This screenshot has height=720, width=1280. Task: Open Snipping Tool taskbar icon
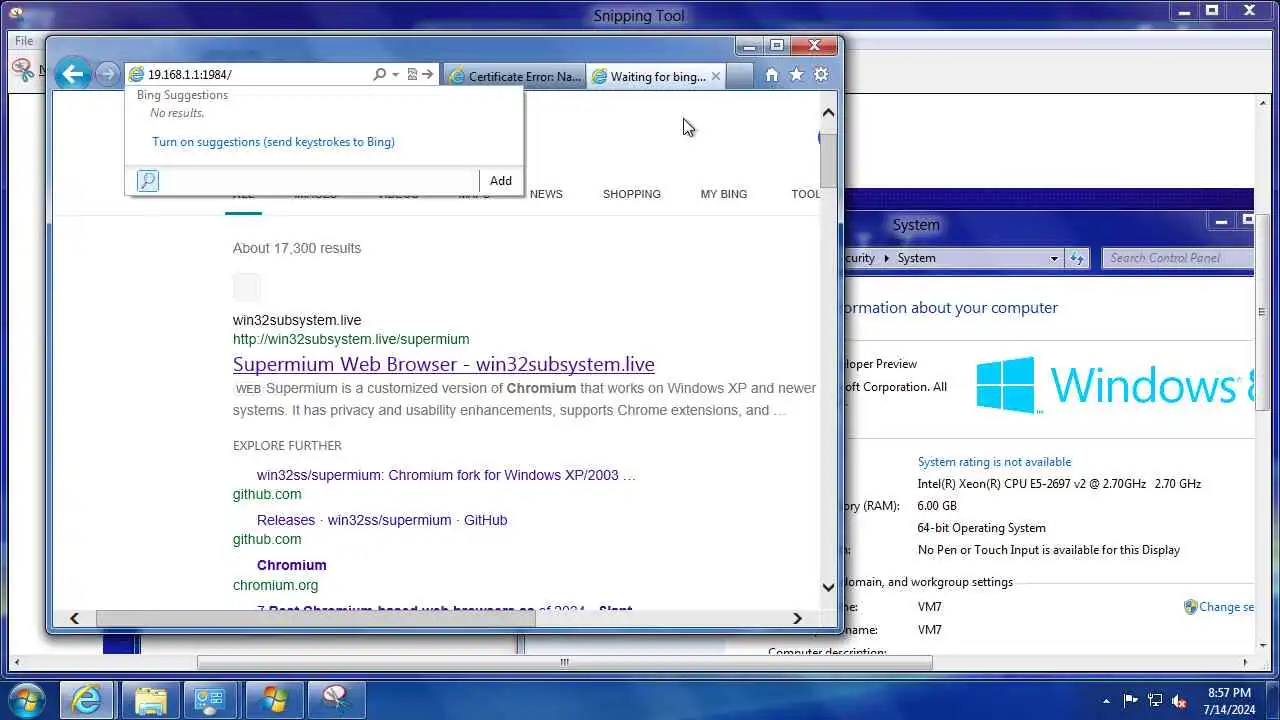pyautogui.click(x=337, y=700)
